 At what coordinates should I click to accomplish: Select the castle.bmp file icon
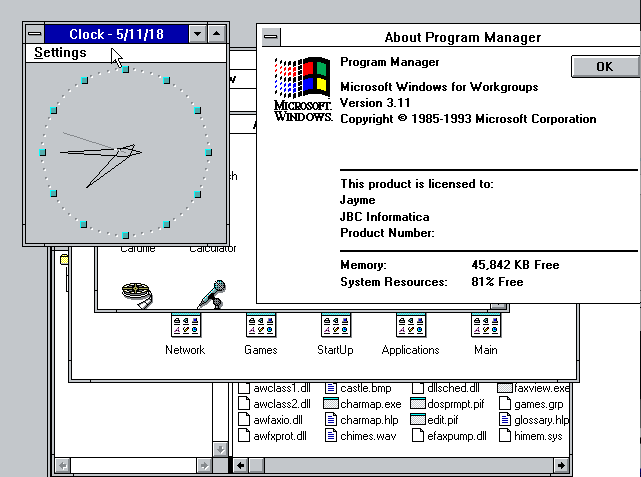click(x=332, y=388)
